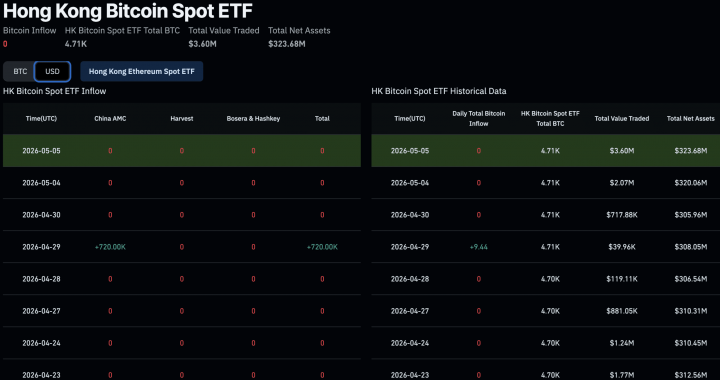Viewport: 720px width, 380px height.
Task: Click 2026-04-27 date in Historical Data table
Action: point(410,311)
